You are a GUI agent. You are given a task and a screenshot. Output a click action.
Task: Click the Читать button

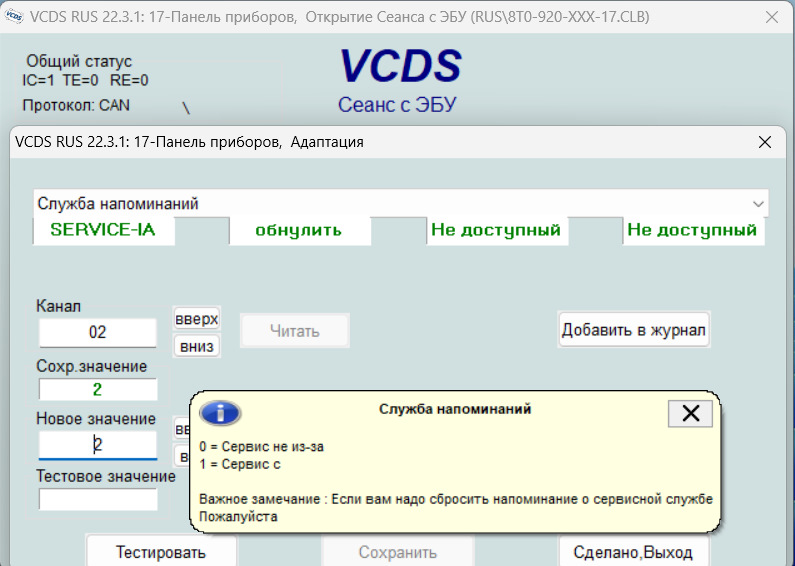295,331
